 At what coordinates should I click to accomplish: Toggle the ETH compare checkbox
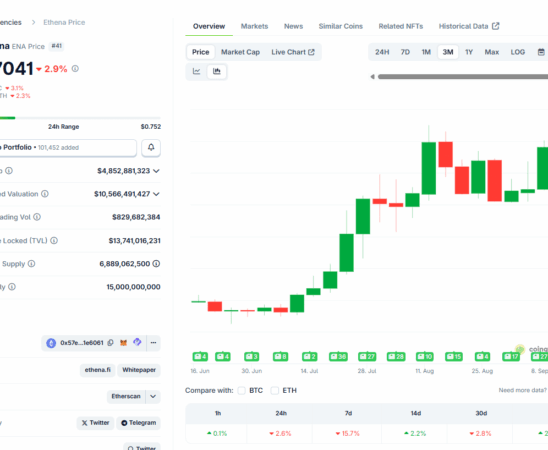coord(275,390)
